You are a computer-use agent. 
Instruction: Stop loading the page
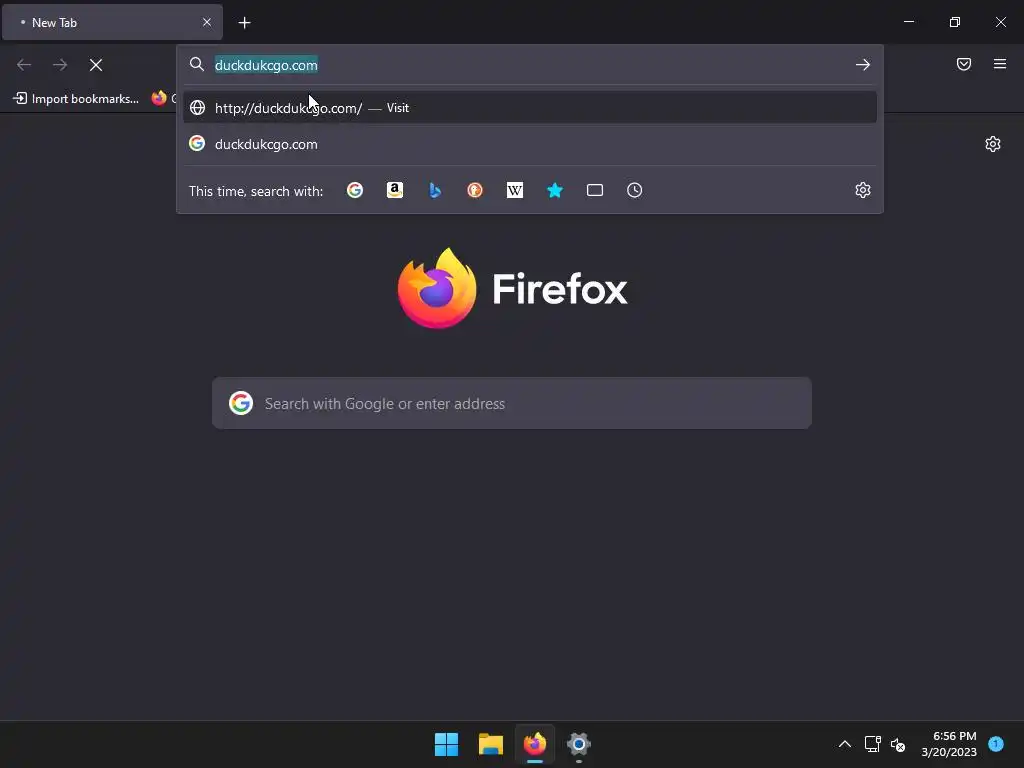click(x=96, y=65)
